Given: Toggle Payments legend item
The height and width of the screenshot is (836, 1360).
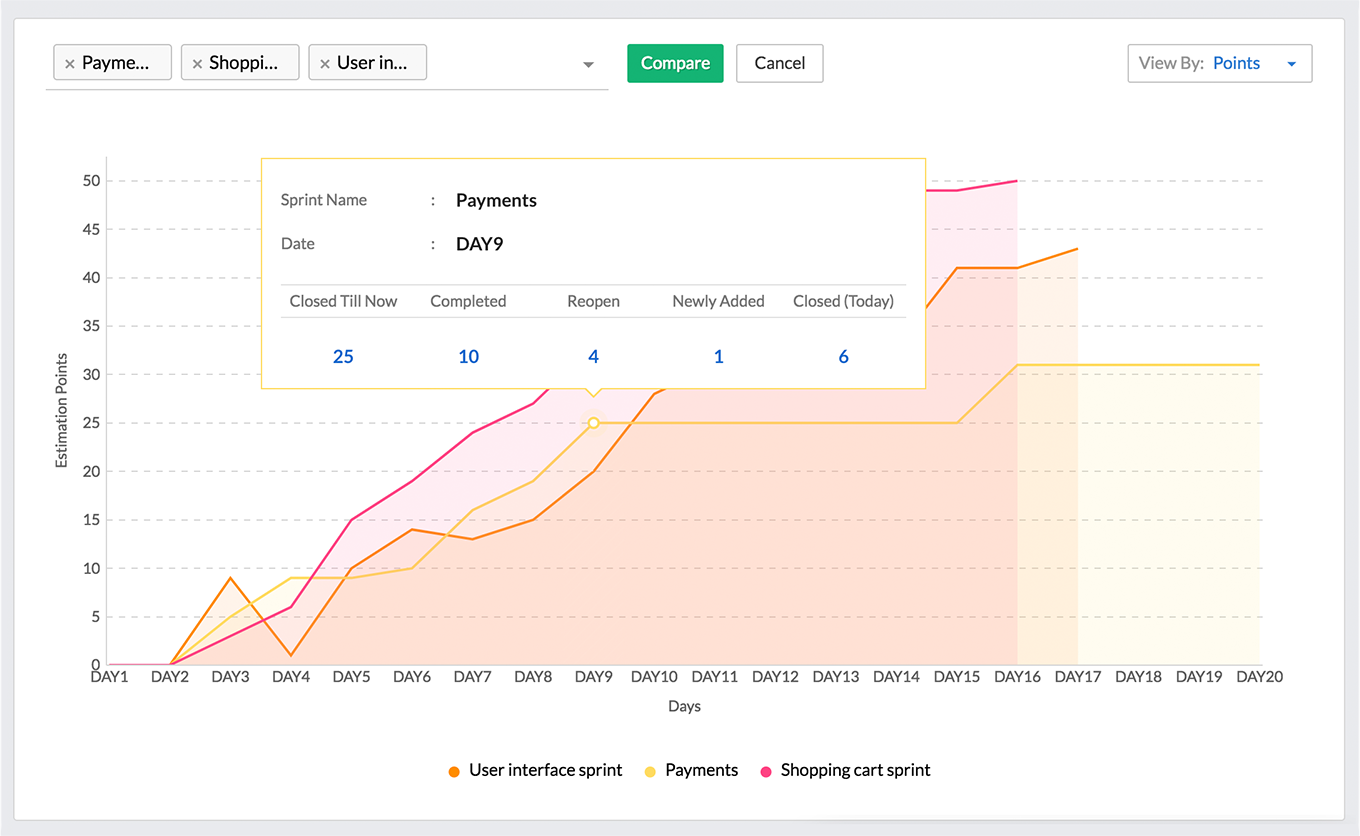Looking at the screenshot, I should click(x=692, y=770).
